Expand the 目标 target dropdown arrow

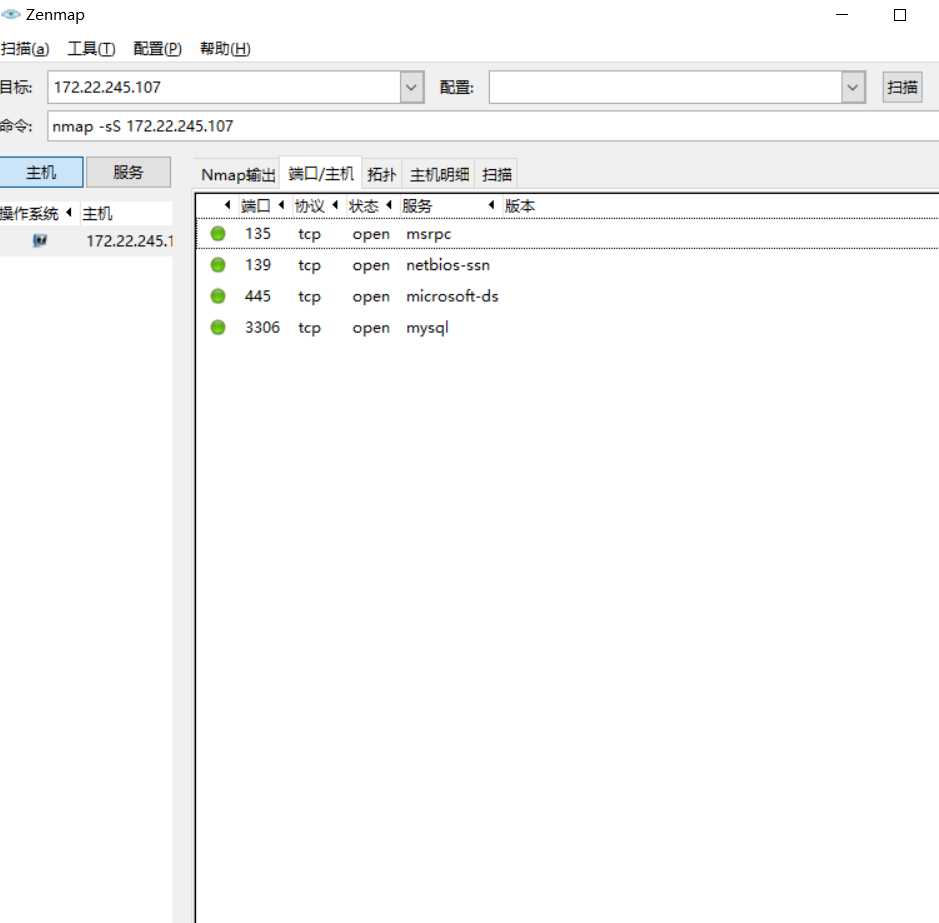411,87
